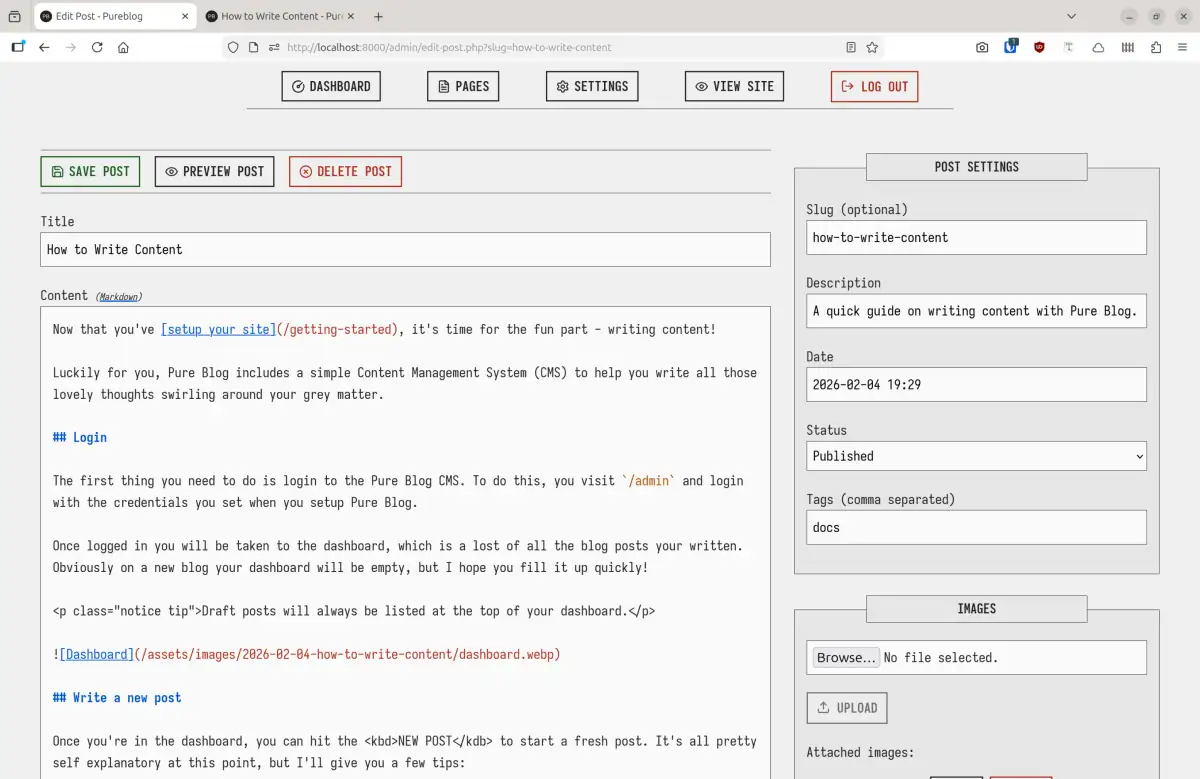1200x779 pixels.
Task: Upload the chosen image file
Action: coord(846,707)
